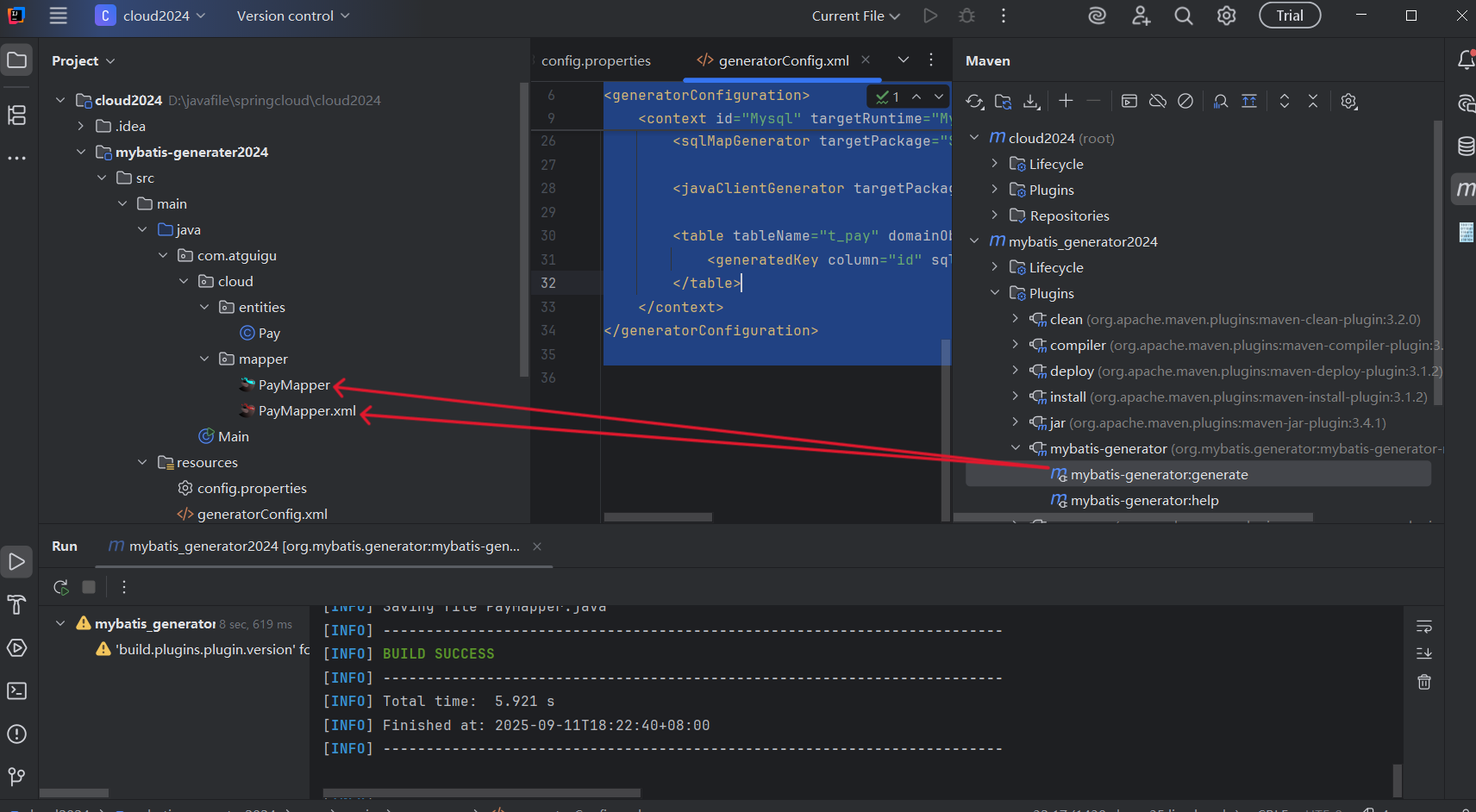Select the generatorConfig.xml editor tab
The width and height of the screenshot is (1476, 812).
coord(784,61)
